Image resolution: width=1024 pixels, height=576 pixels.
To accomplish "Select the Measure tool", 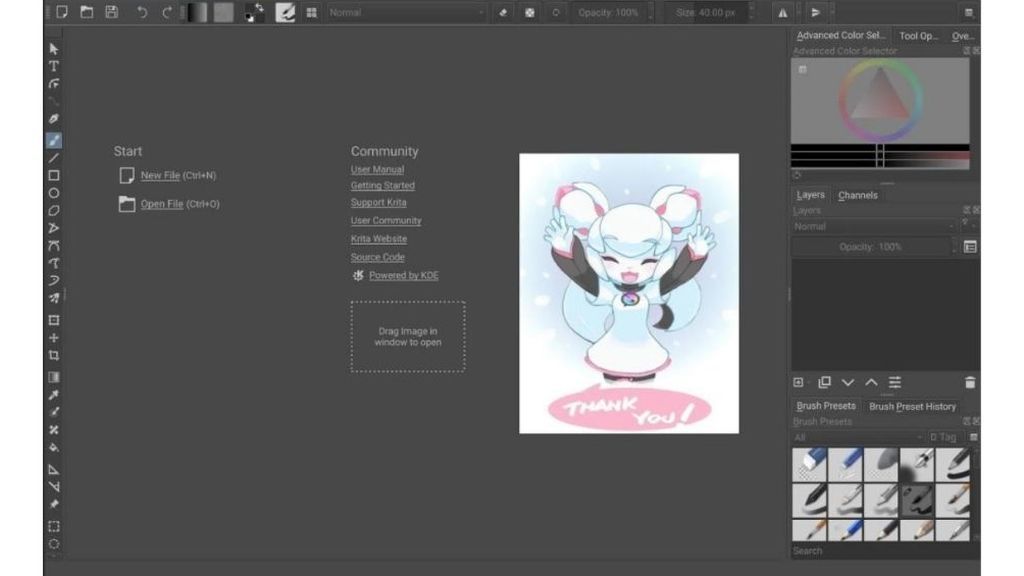I will 54,487.
